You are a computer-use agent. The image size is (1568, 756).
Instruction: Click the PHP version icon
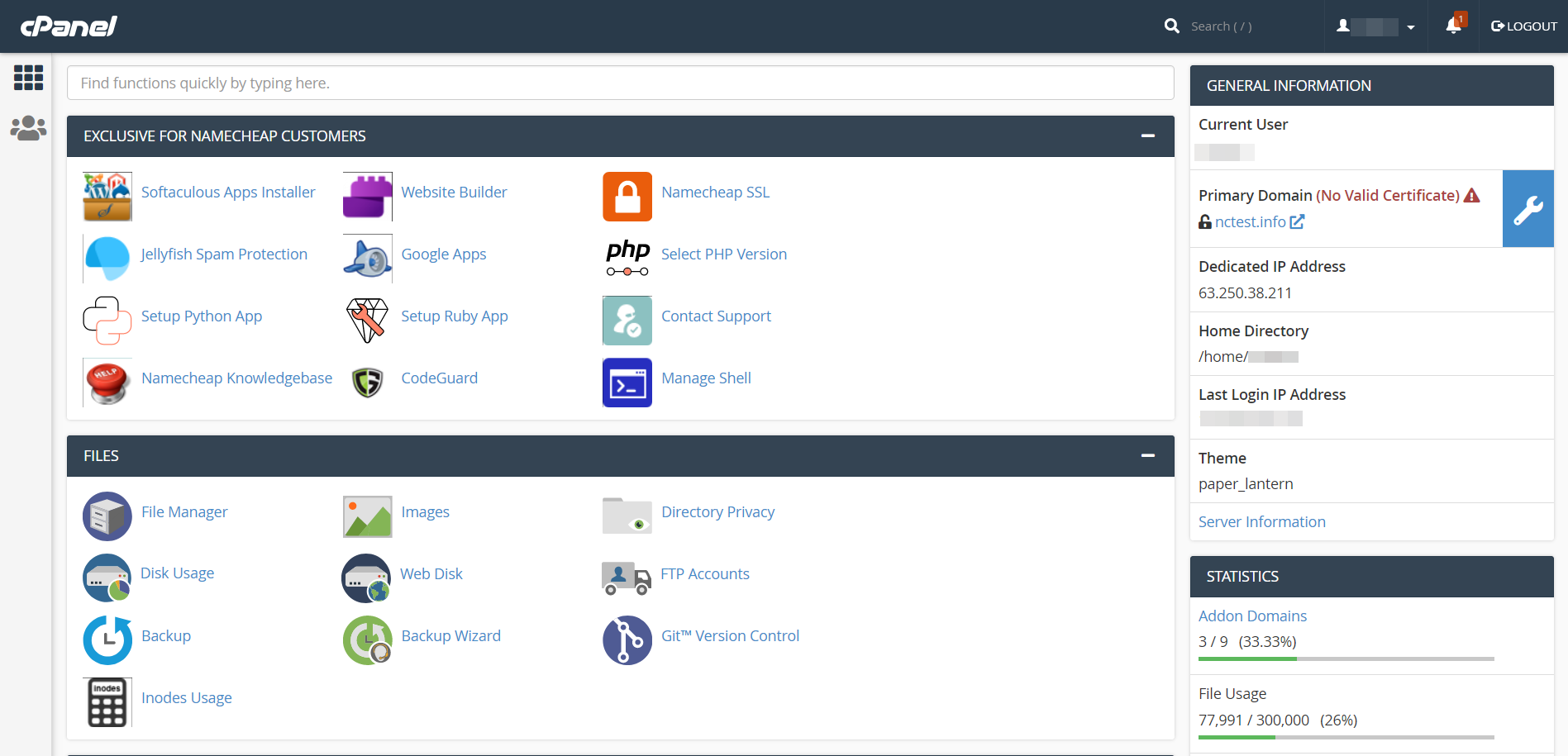627,259
